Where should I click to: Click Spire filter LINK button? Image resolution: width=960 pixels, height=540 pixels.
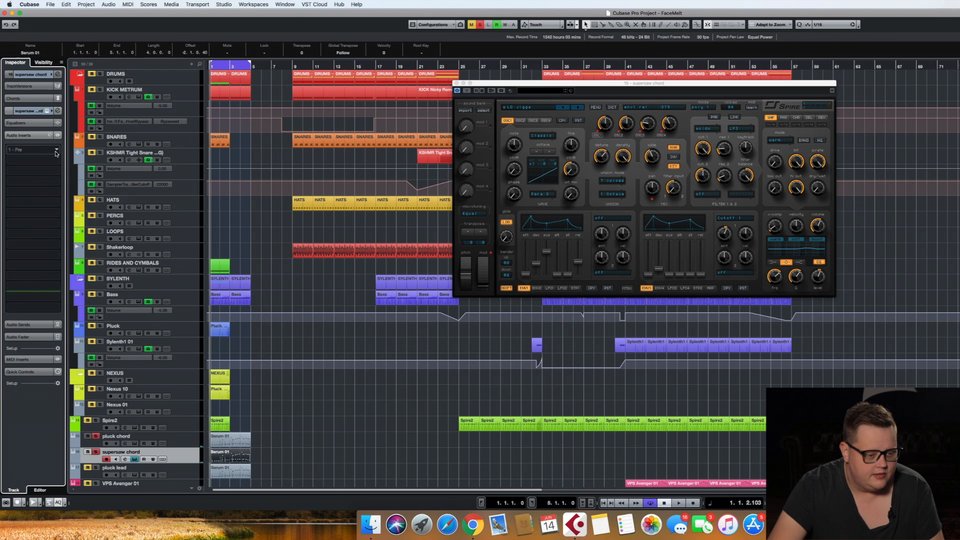734,117
